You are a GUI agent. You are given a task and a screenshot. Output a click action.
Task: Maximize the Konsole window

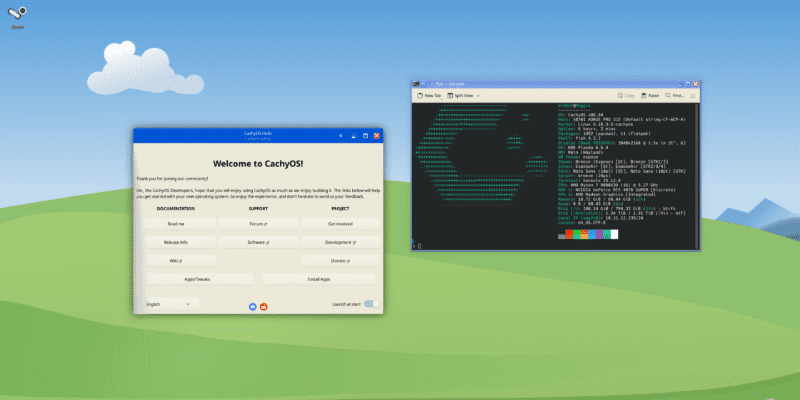pos(688,84)
